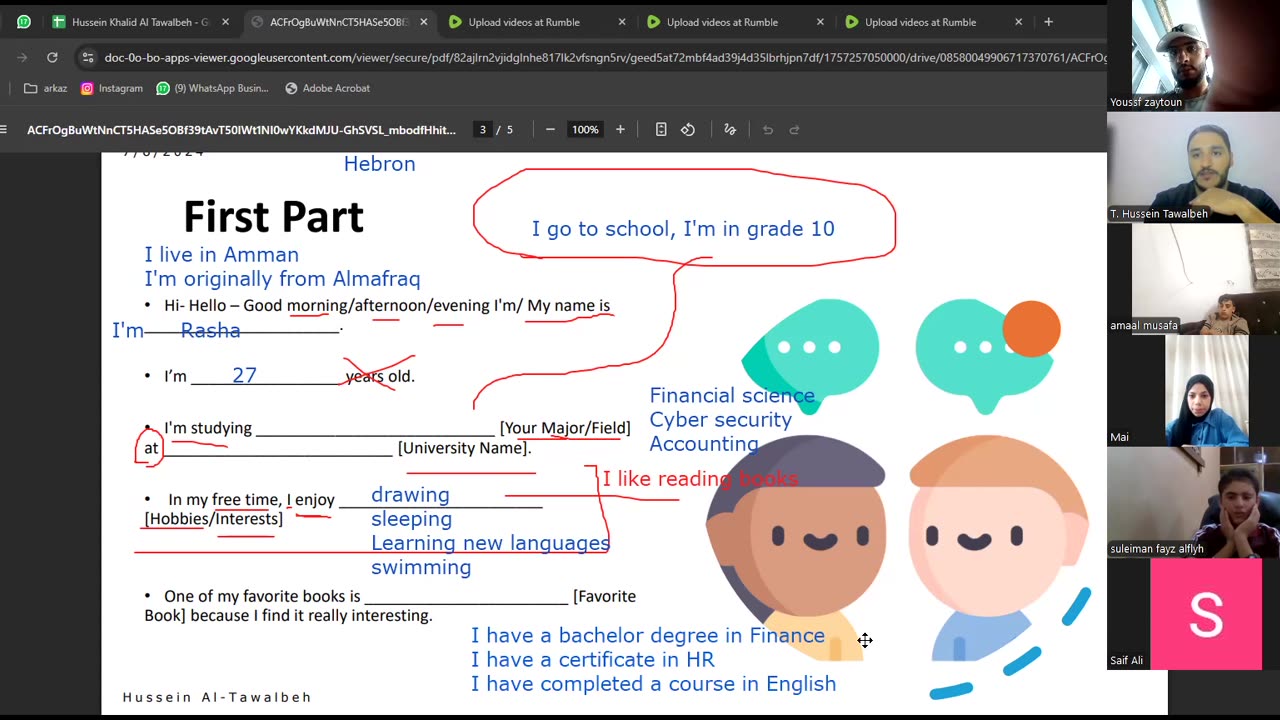
Task: Close the ACFrOgBuWtNnCT5 PDF tab
Action: [423, 22]
